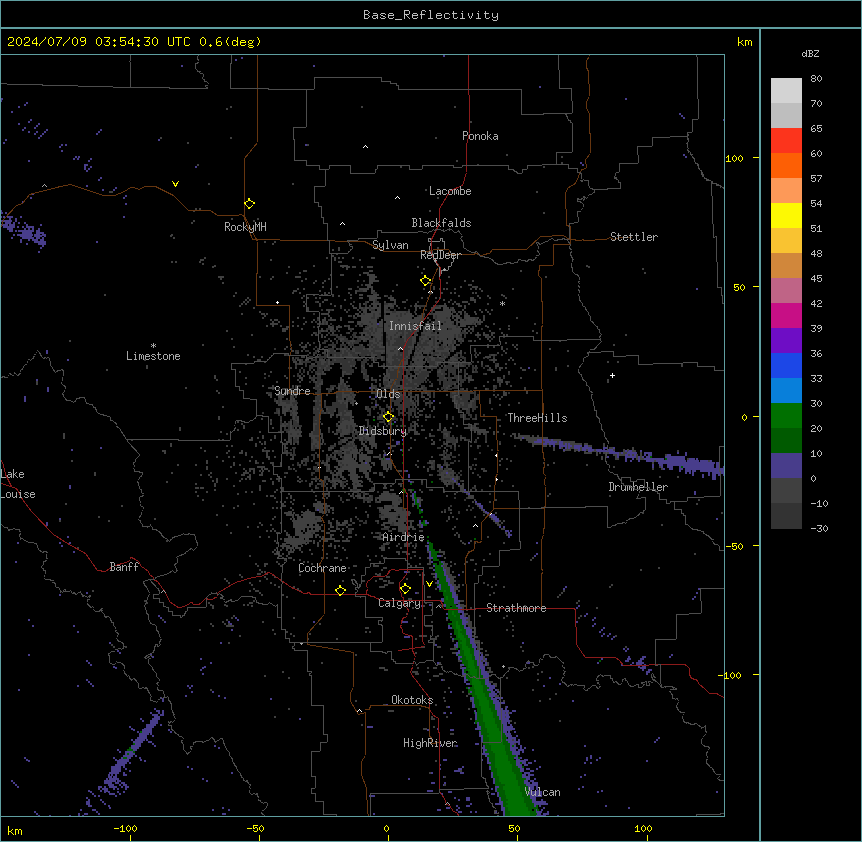This screenshot has width=862, height=842.
Task: Select the orange 60-57 dBZ legend swatch
Action: tap(786, 165)
